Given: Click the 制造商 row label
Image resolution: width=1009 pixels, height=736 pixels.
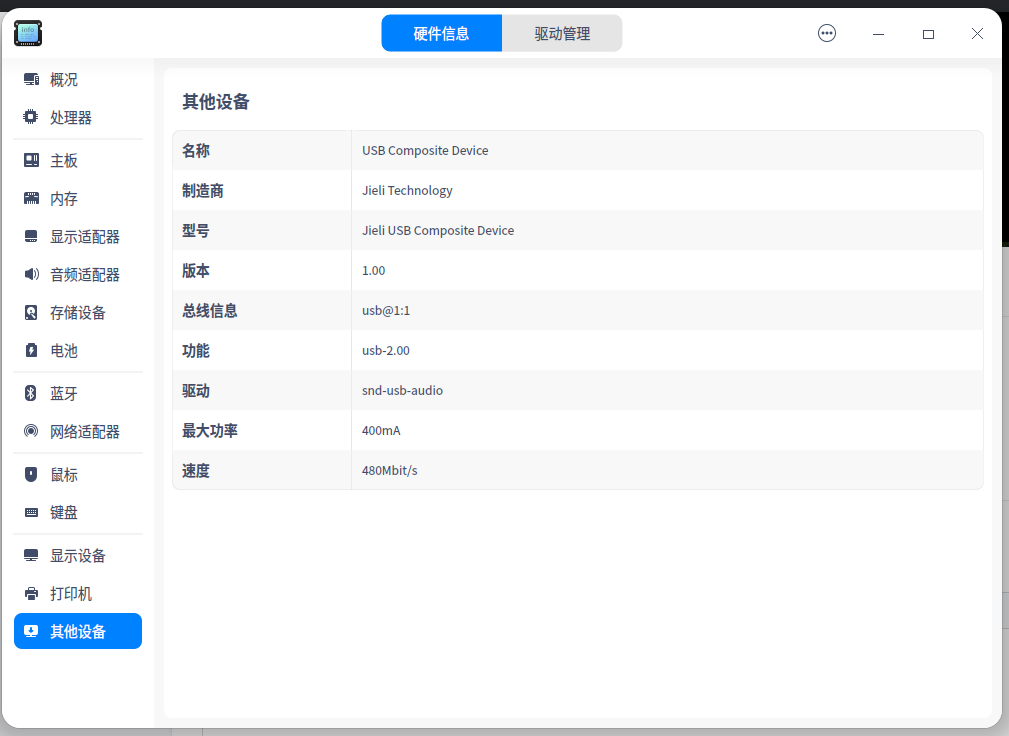Looking at the screenshot, I should (203, 190).
